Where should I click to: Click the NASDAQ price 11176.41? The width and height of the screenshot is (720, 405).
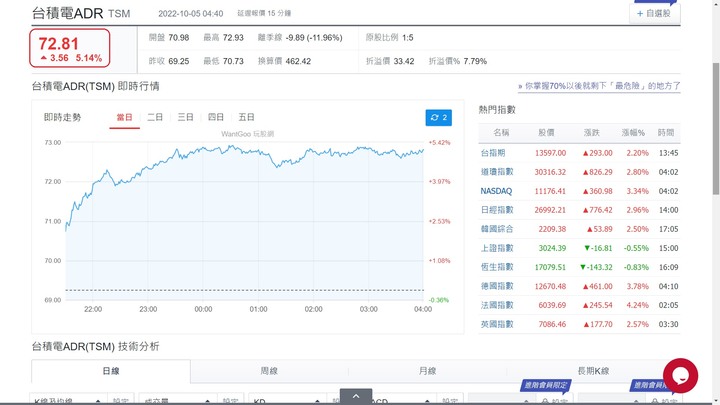pyautogui.click(x=550, y=191)
